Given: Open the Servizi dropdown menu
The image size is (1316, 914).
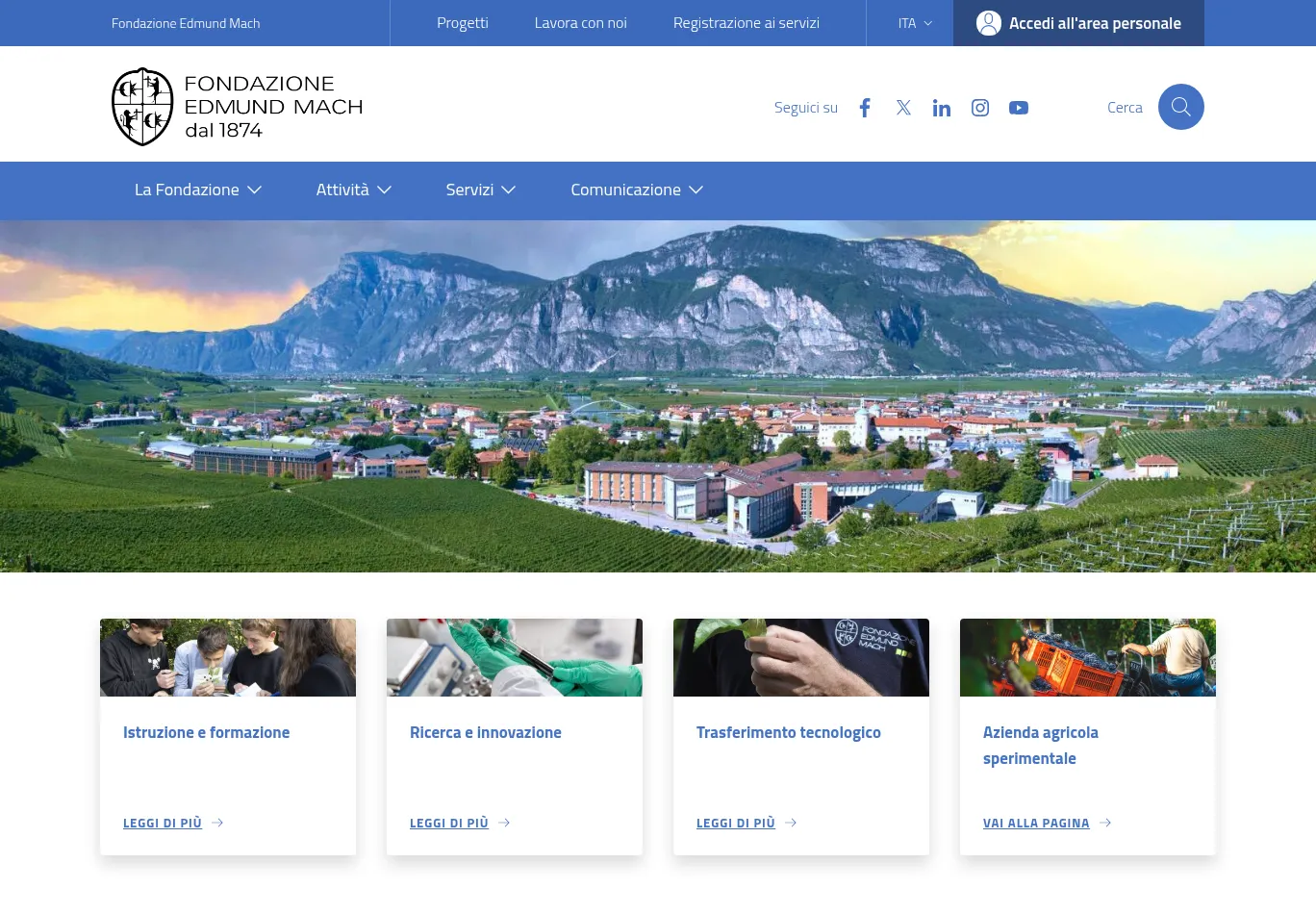Looking at the screenshot, I should (x=481, y=190).
